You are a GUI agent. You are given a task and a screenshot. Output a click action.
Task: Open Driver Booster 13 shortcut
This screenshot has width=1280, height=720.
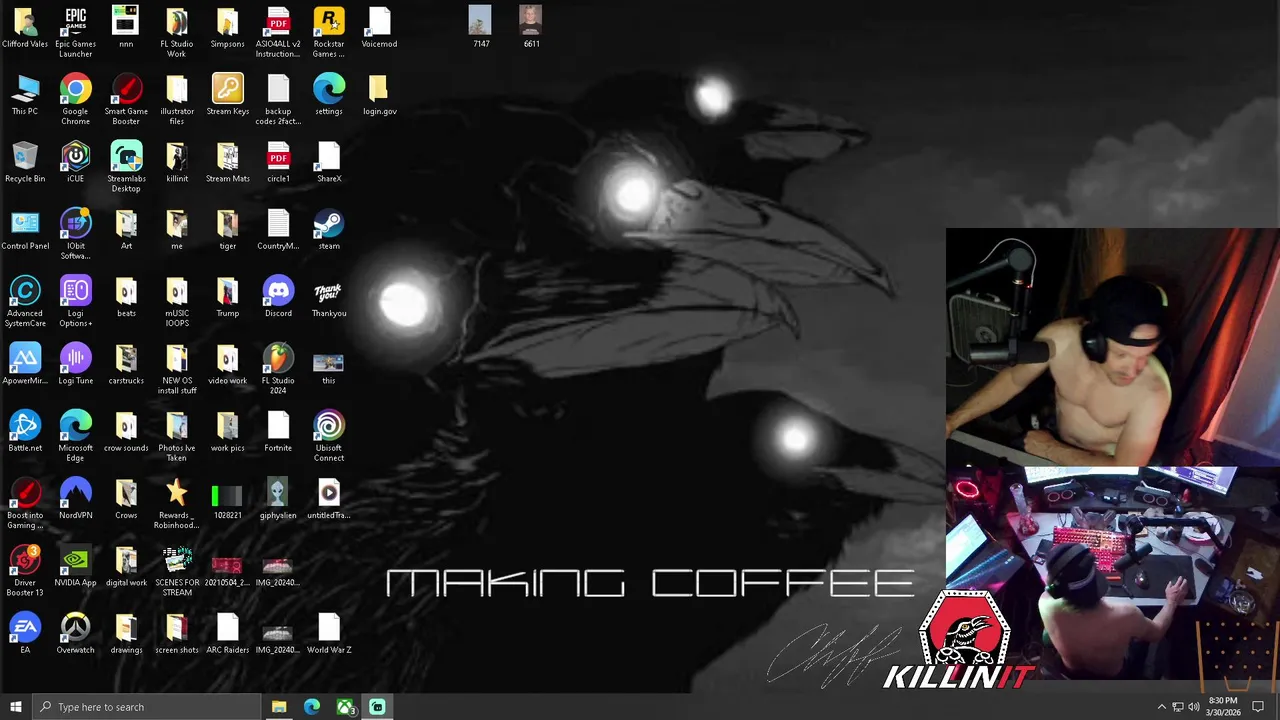(x=25, y=571)
